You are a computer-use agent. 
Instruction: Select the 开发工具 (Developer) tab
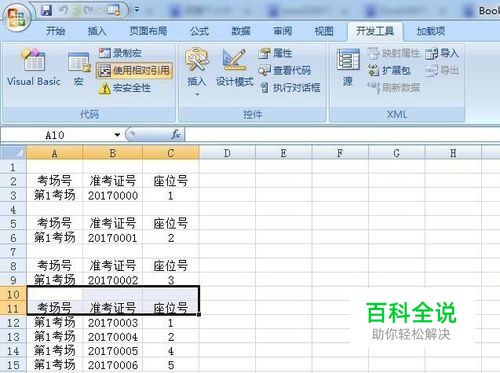[375, 31]
